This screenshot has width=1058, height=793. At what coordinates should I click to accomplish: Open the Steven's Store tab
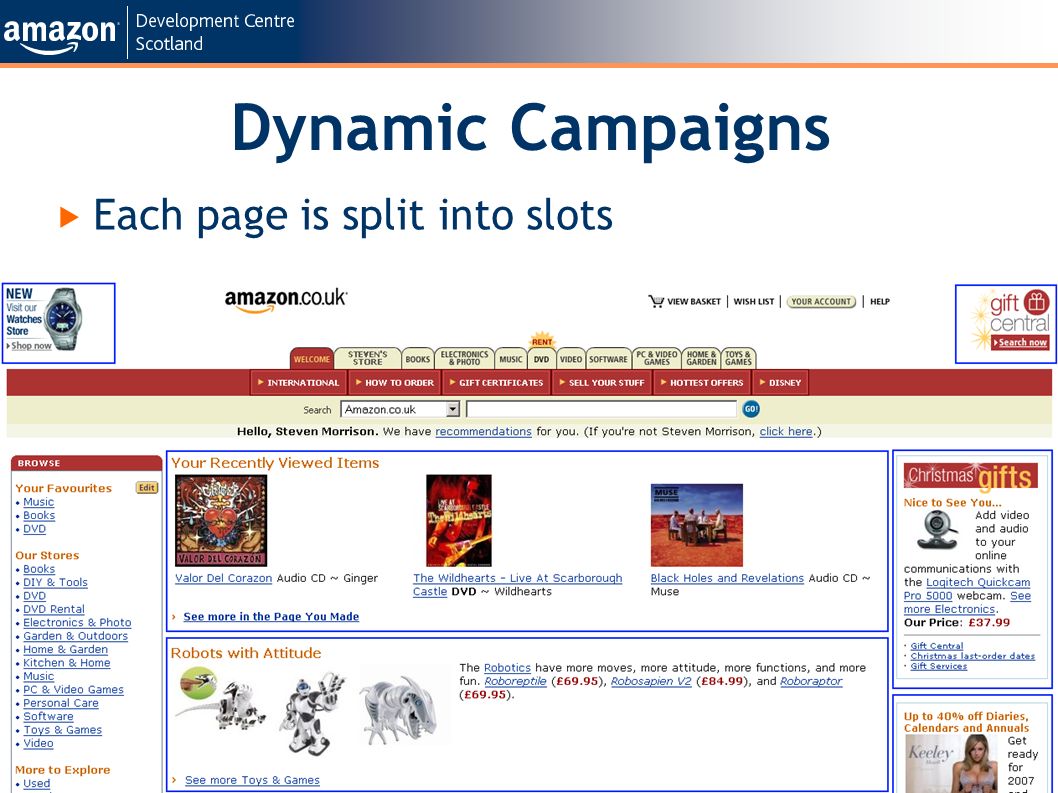(368, 358)
